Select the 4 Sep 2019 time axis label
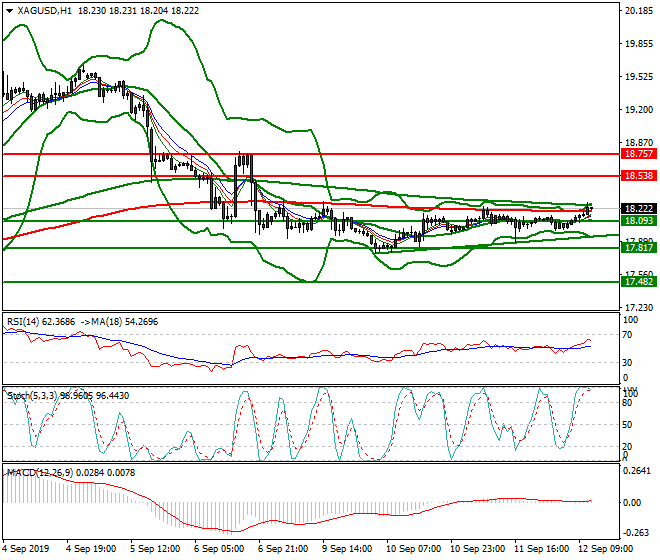This screenshot has width=660, height=560. (25, 549)
